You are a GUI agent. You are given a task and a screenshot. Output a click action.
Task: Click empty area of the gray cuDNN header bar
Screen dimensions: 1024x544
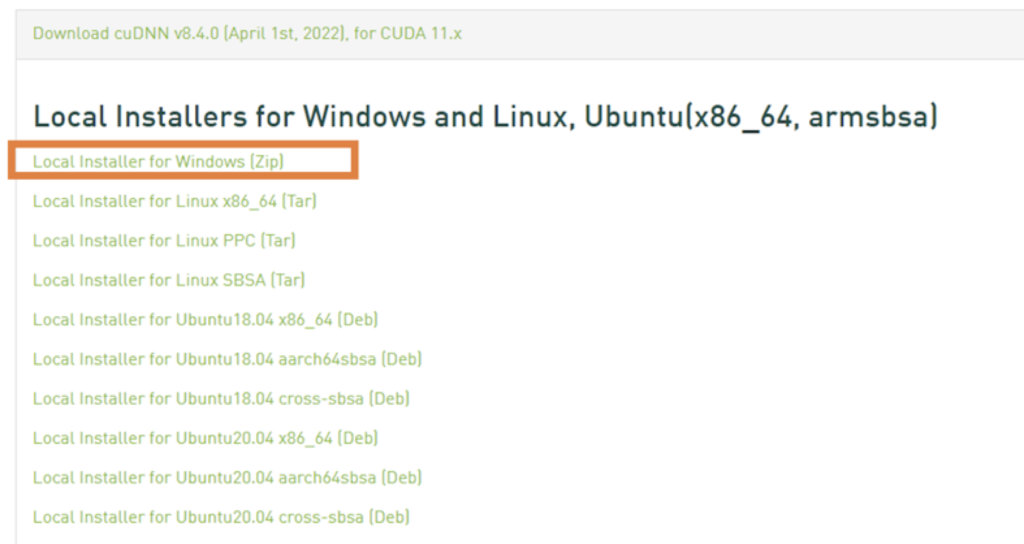click(x=738, y=34)
